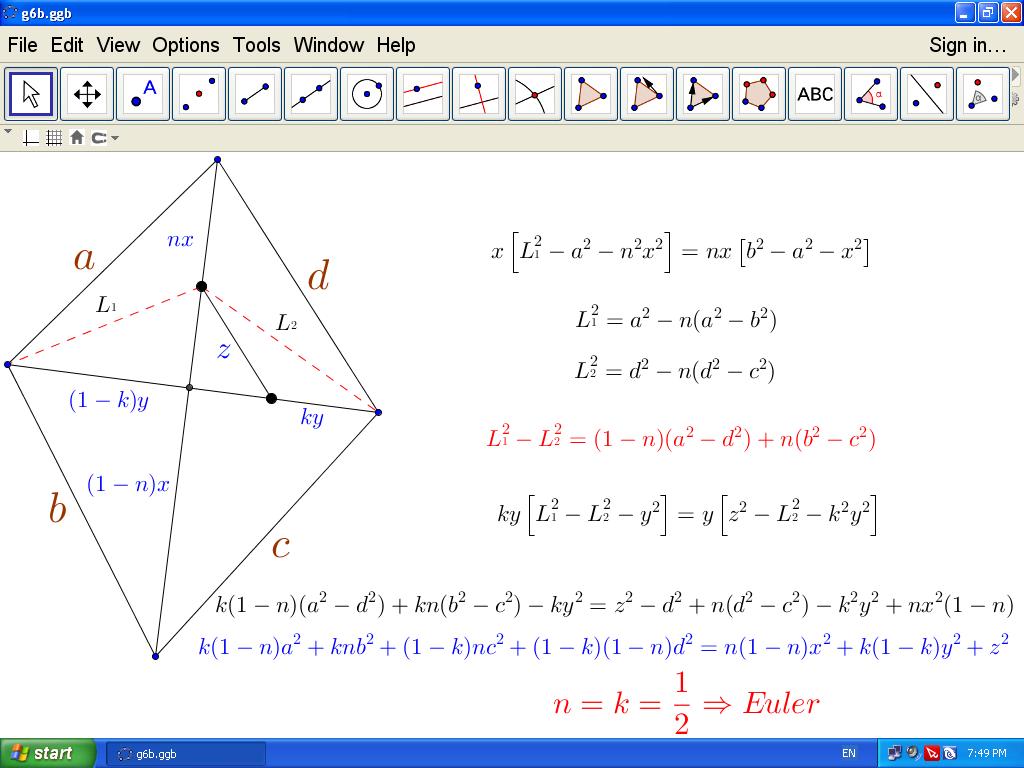Screen dimensions: 1024x768
Task: Open the Options menu
Action: (x=185, y=45)
